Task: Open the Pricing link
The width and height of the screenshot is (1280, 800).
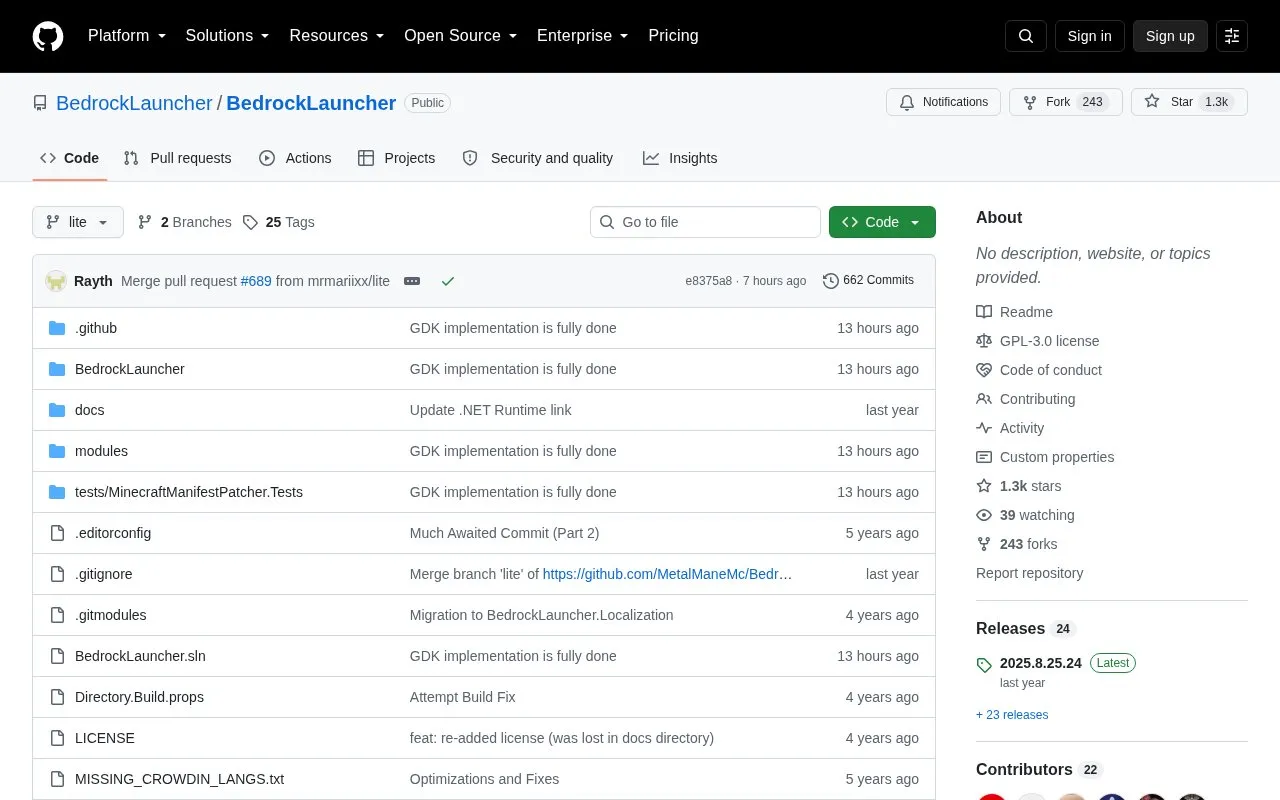Action: click(673, 36)
